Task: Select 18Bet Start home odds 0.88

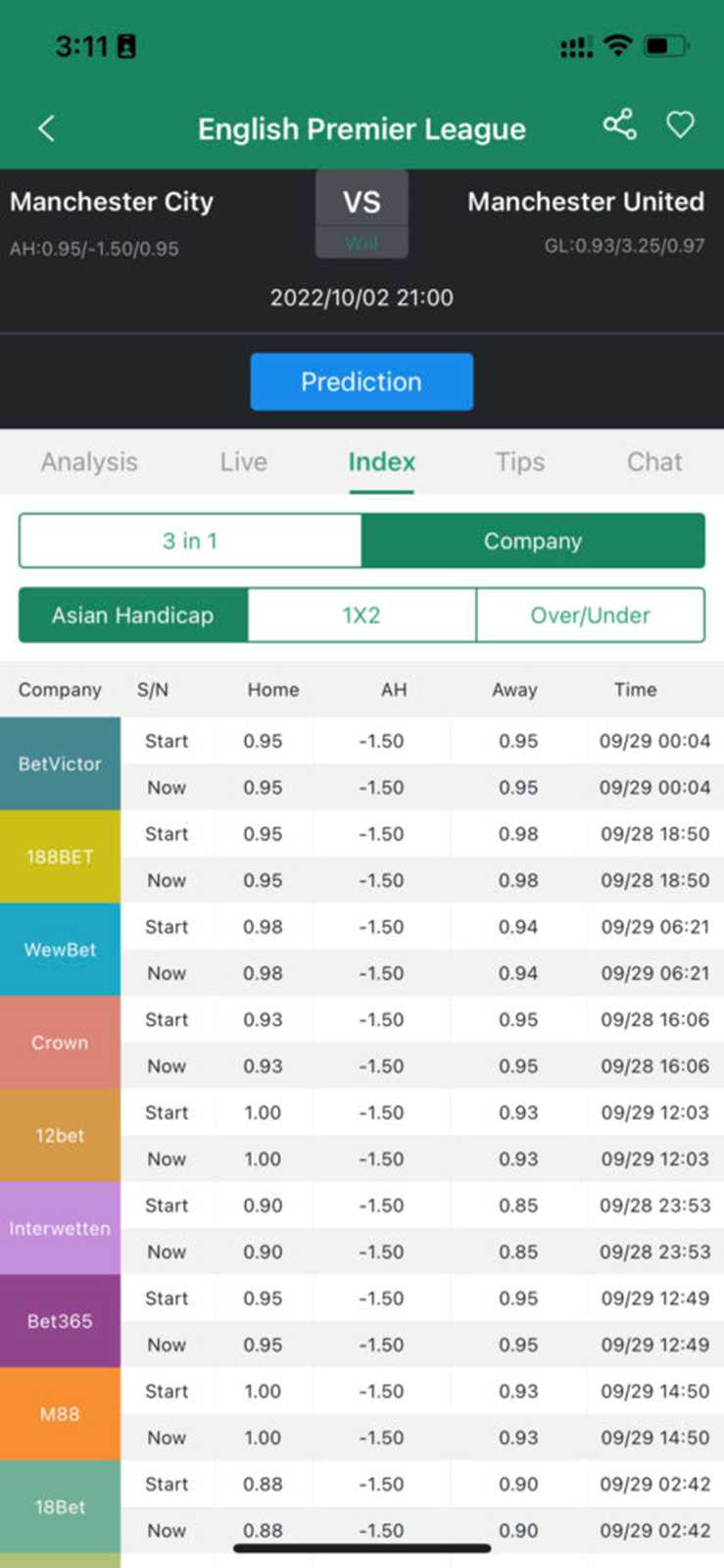Action: coord(263,1484)
